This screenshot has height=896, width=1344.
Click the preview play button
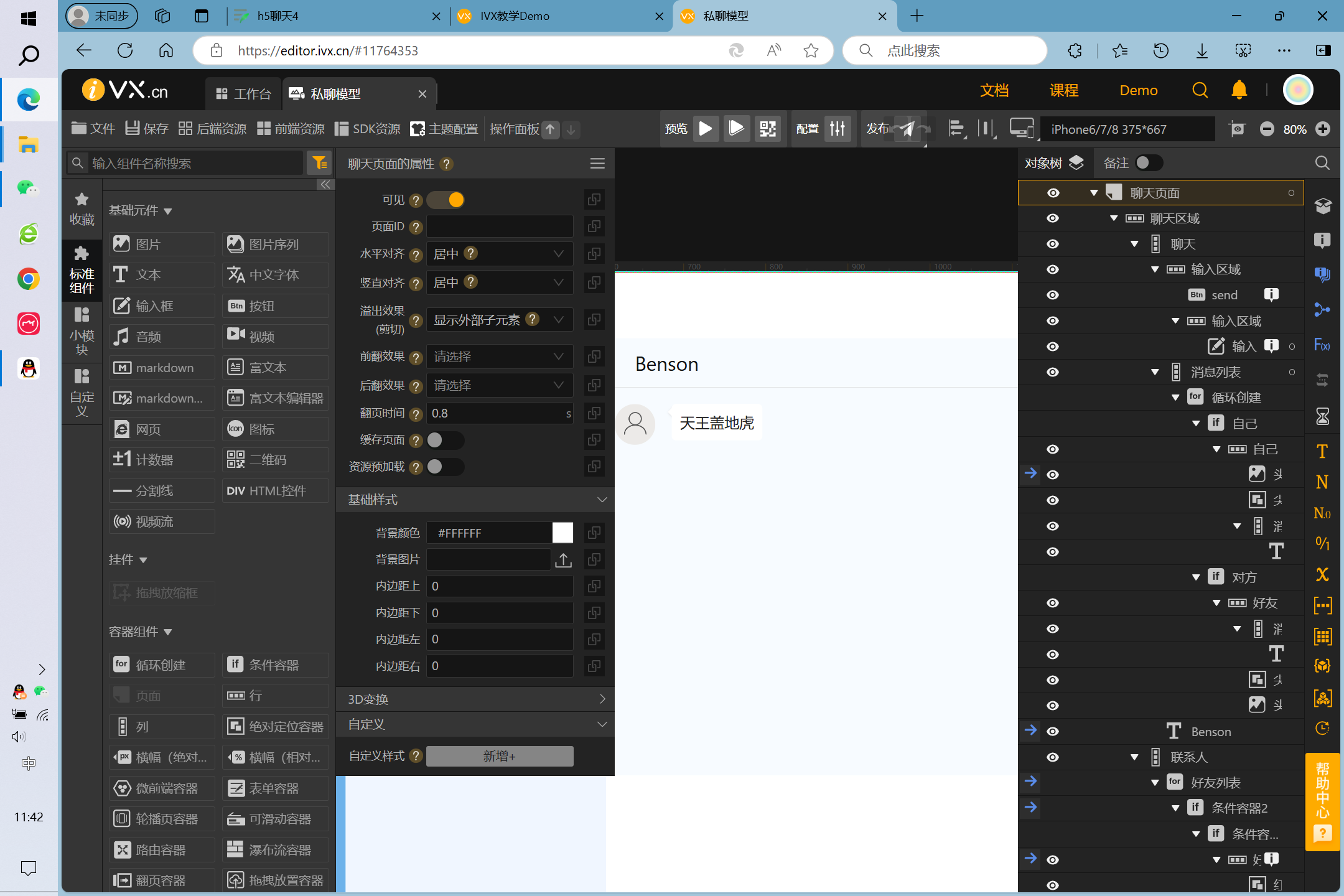(706, 129)
